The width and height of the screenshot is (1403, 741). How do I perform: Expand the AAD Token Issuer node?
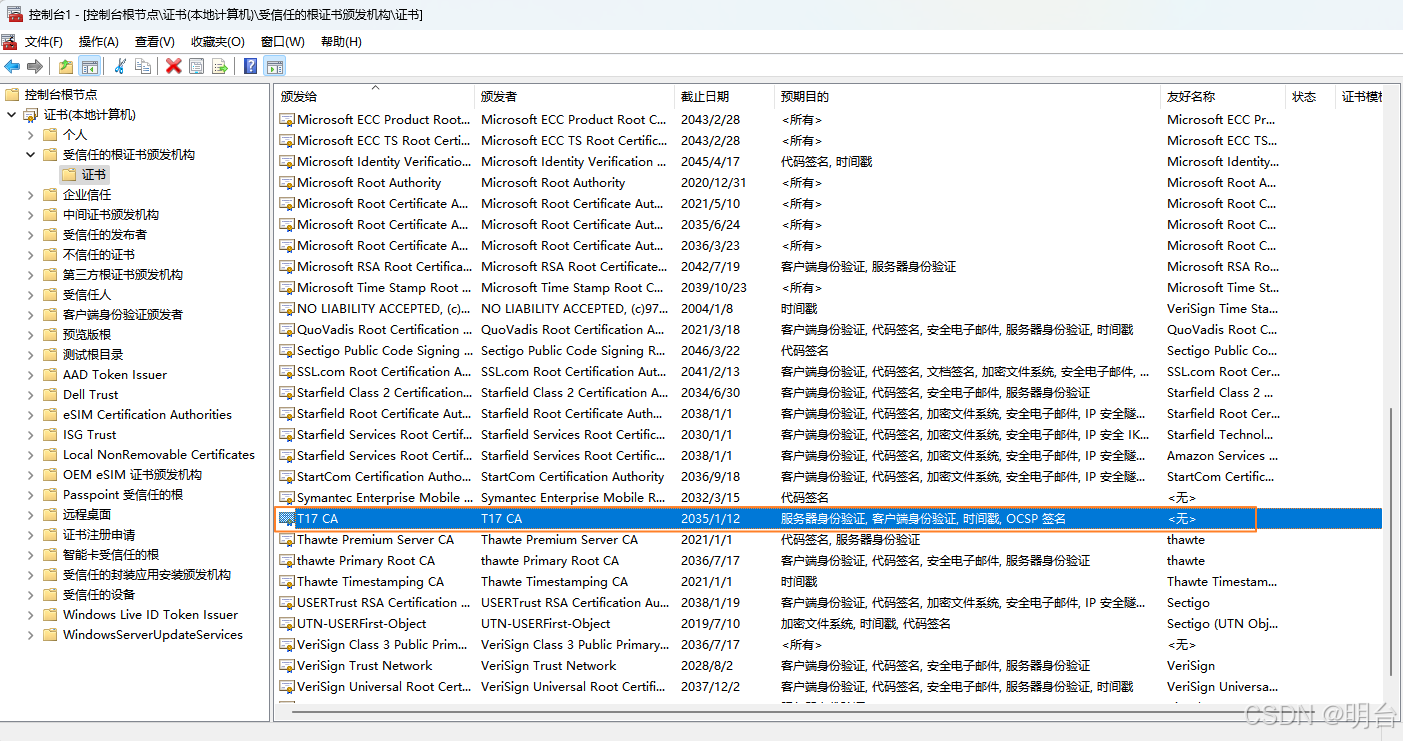click(x=31, y=375)
